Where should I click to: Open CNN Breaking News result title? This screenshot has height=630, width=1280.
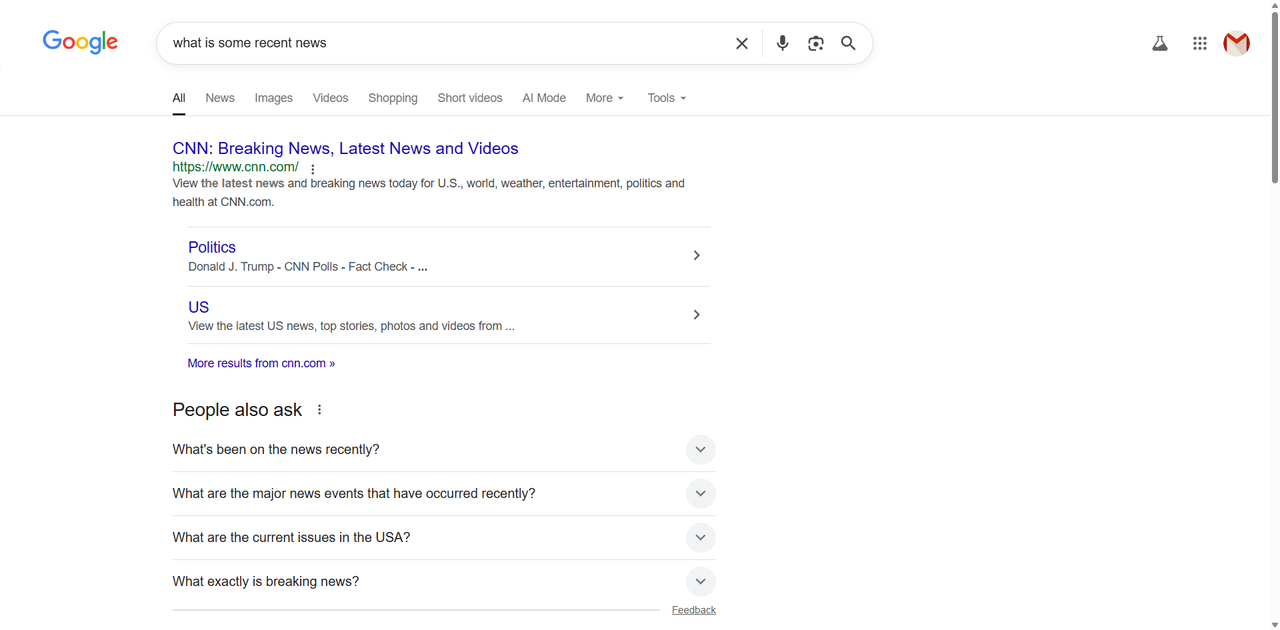345,148
